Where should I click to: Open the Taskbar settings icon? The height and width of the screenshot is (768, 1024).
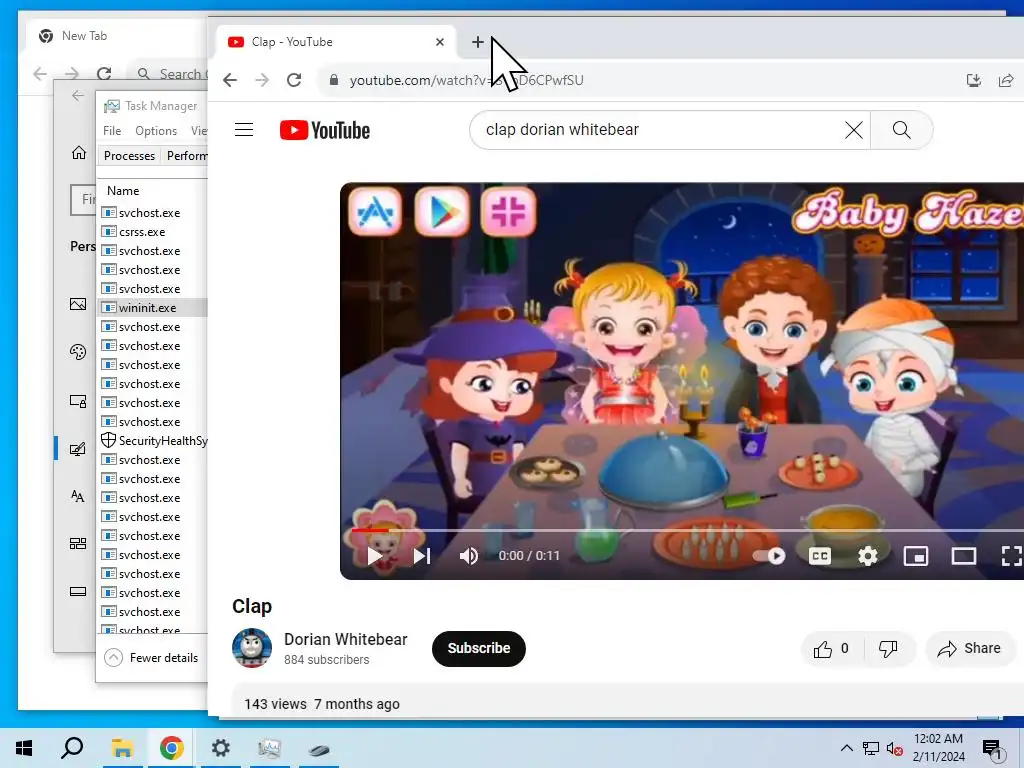[78, 592]
